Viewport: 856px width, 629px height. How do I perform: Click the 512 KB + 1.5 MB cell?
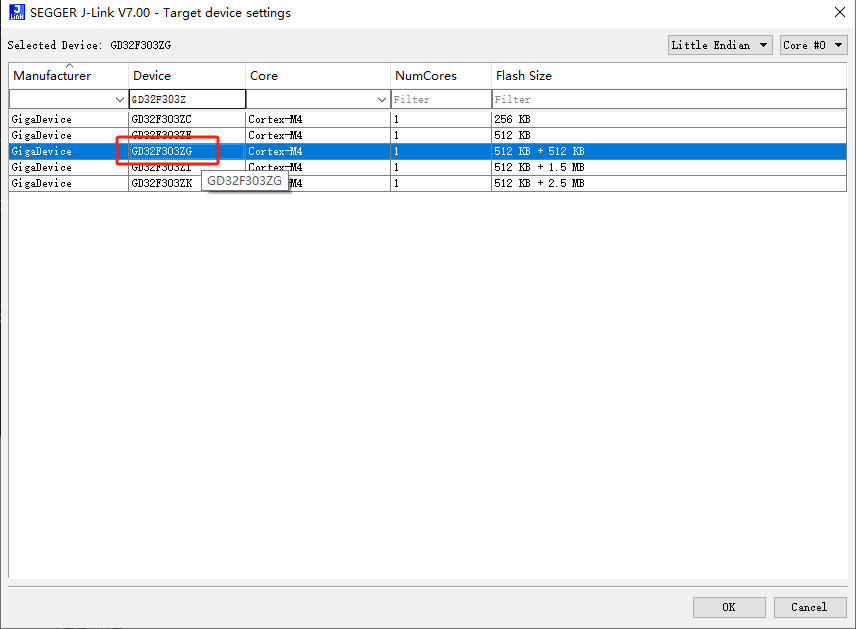click(669, 167)
